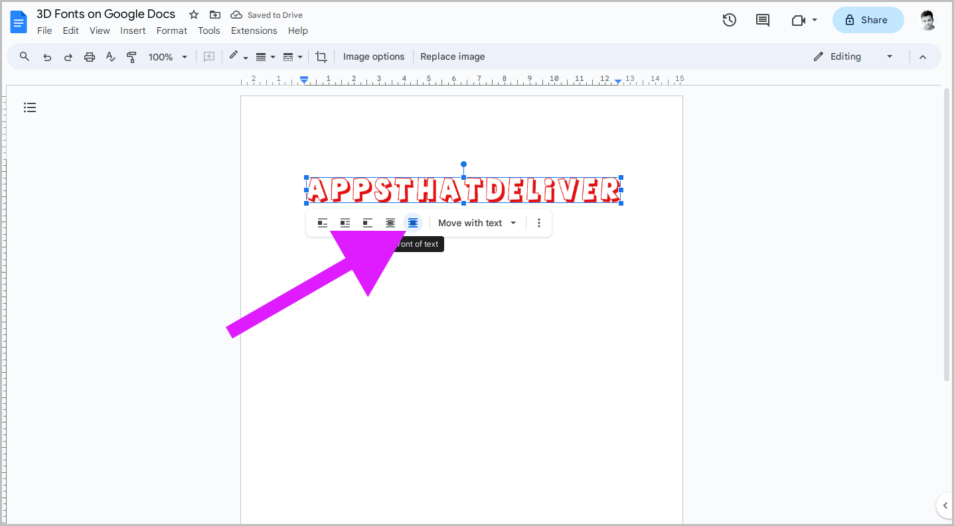Rename the 3D Fonts on Google Docs title
This screenshot has height=526, width=954.
click(x=106, y=14)
